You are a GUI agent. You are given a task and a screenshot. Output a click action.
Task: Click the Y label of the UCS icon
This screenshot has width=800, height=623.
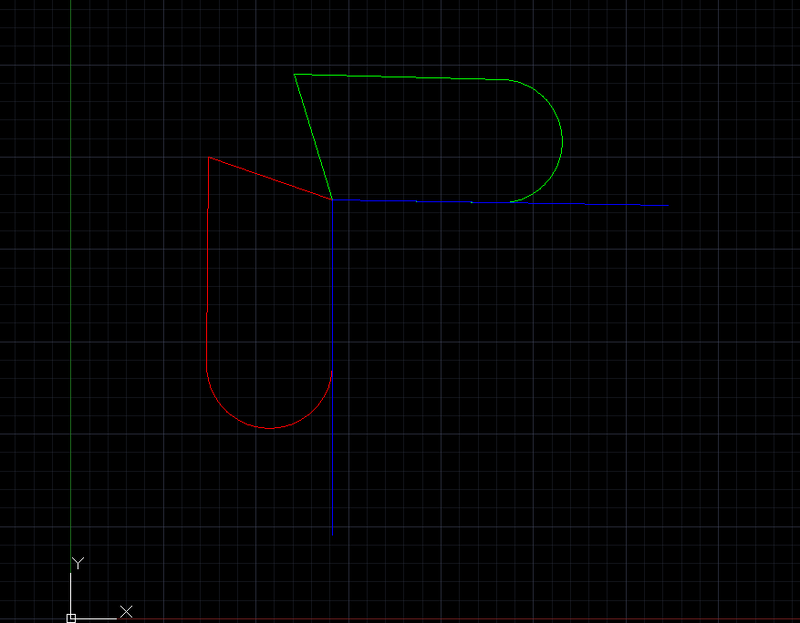[78, 563]
